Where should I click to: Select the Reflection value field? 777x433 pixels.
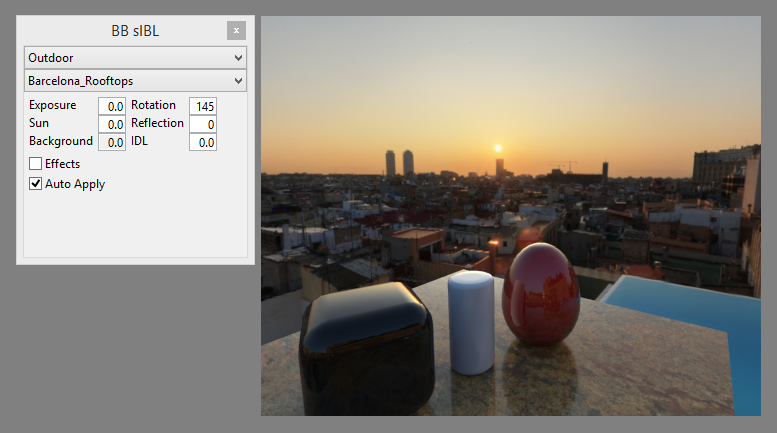203,124
